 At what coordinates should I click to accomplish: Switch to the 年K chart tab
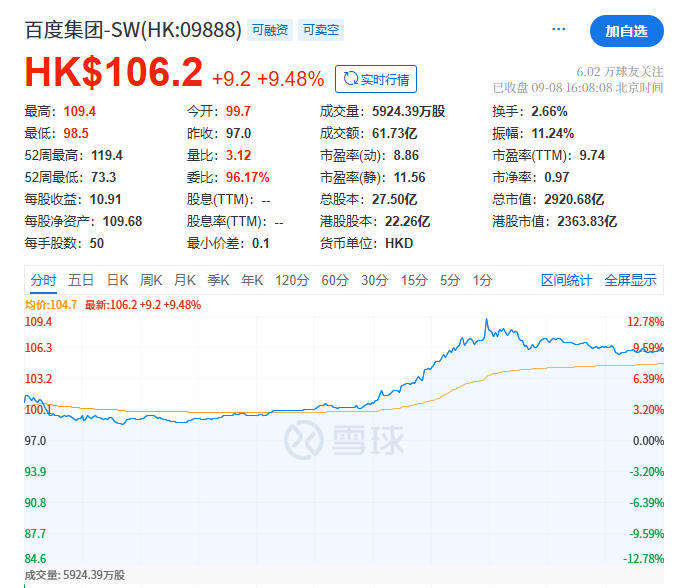point(252,280)
